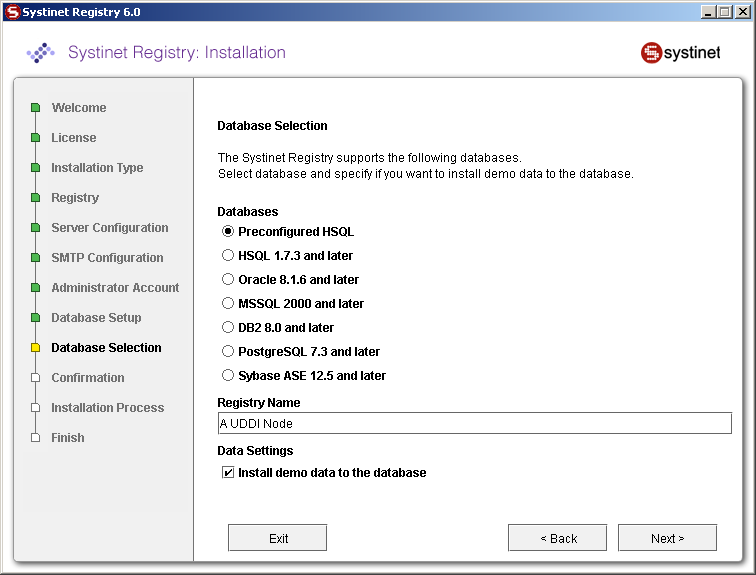The height and width of the screenshot is (575, 756).
Task: Choose PostgreSQL 7.3 and later
Action: coord(228,351)
